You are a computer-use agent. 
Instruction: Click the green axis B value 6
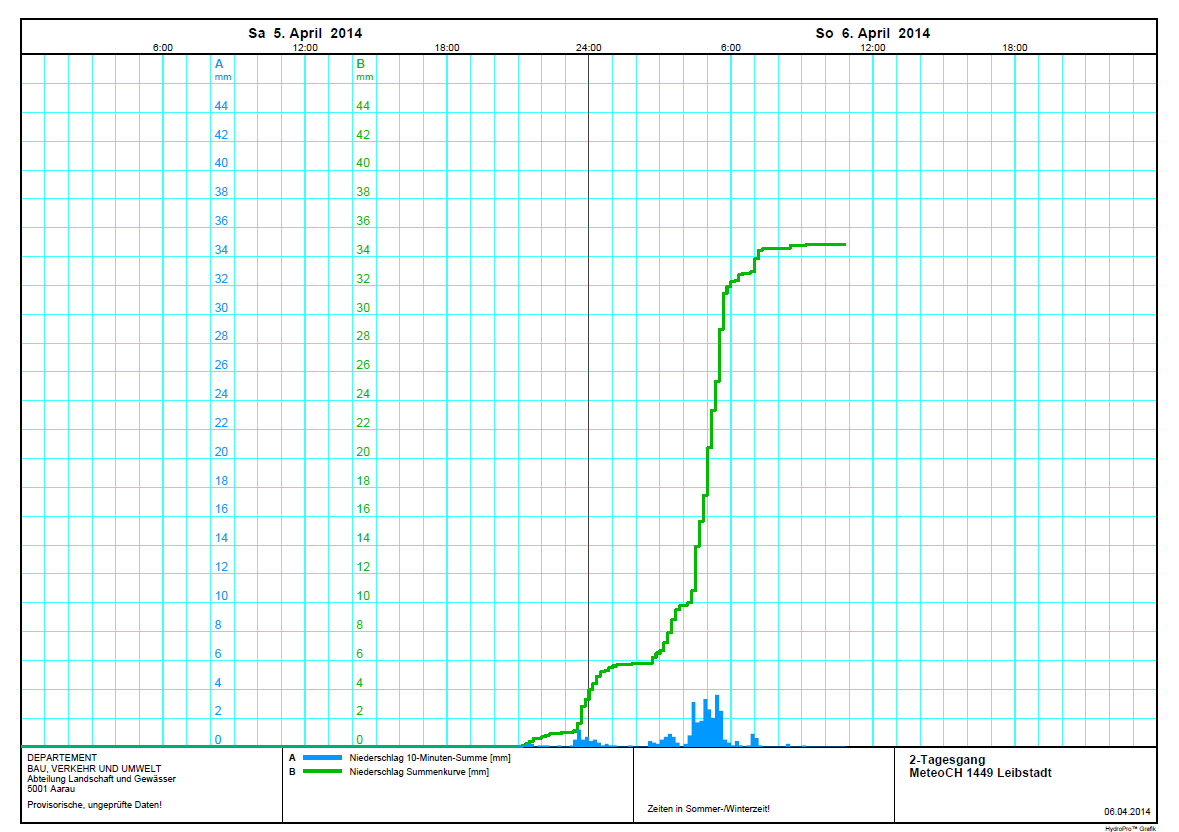[359, 654]
